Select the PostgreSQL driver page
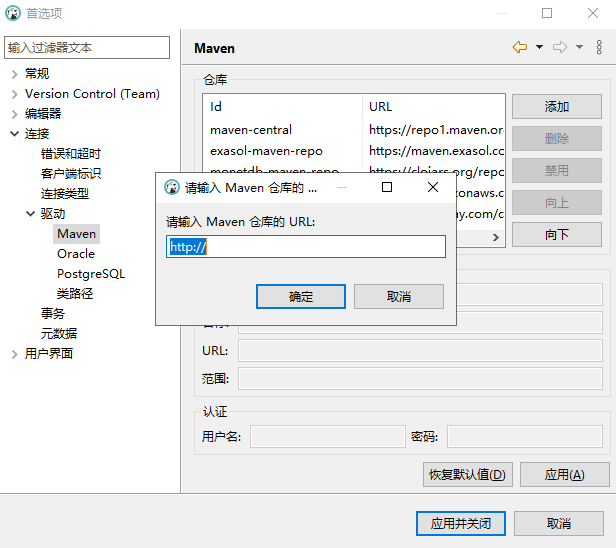Screen dimensions: 616x548 [x=91, y=274]
